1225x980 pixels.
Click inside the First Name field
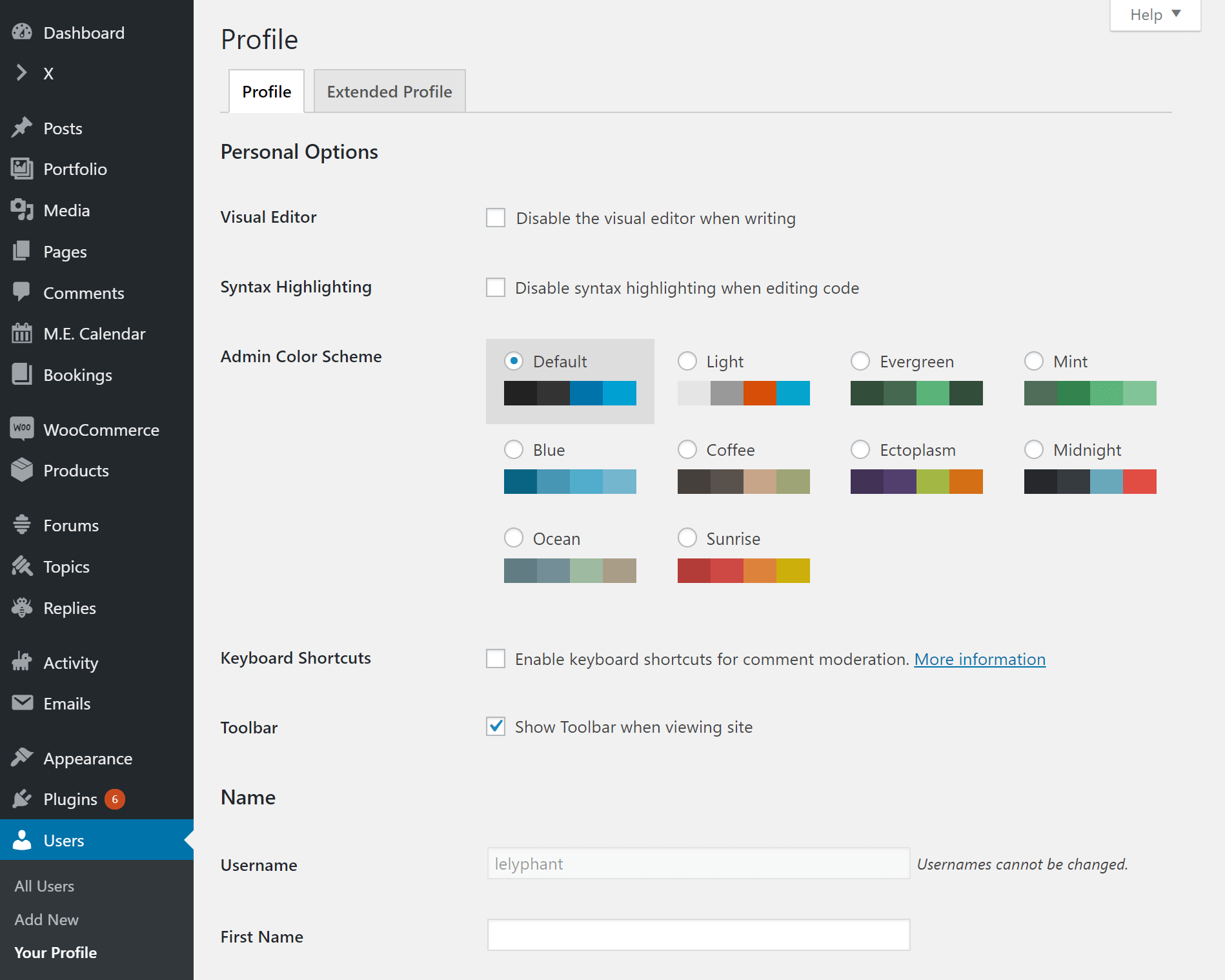point(698,935)
